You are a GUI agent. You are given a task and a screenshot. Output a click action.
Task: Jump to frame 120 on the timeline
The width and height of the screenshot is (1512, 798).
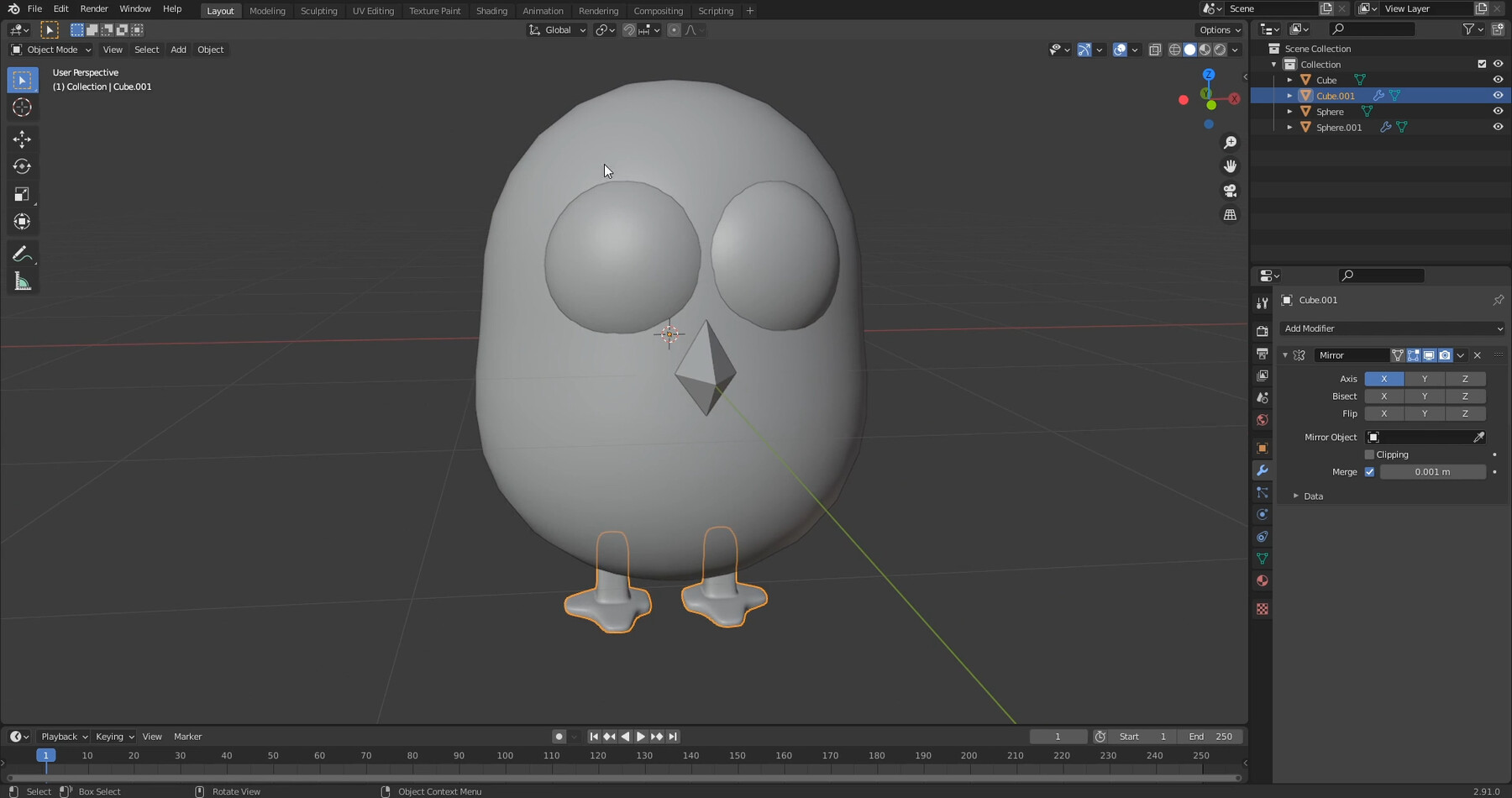[x=598, y=755]
